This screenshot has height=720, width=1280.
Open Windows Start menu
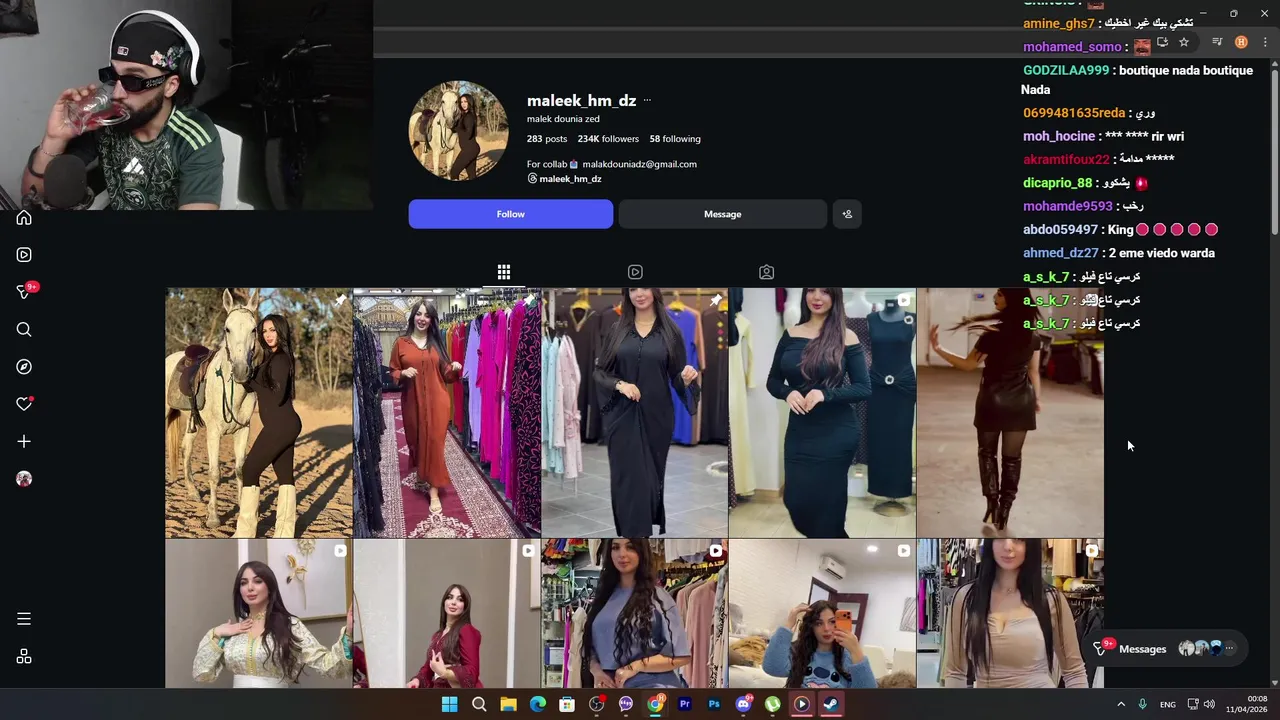pos(450,704)
